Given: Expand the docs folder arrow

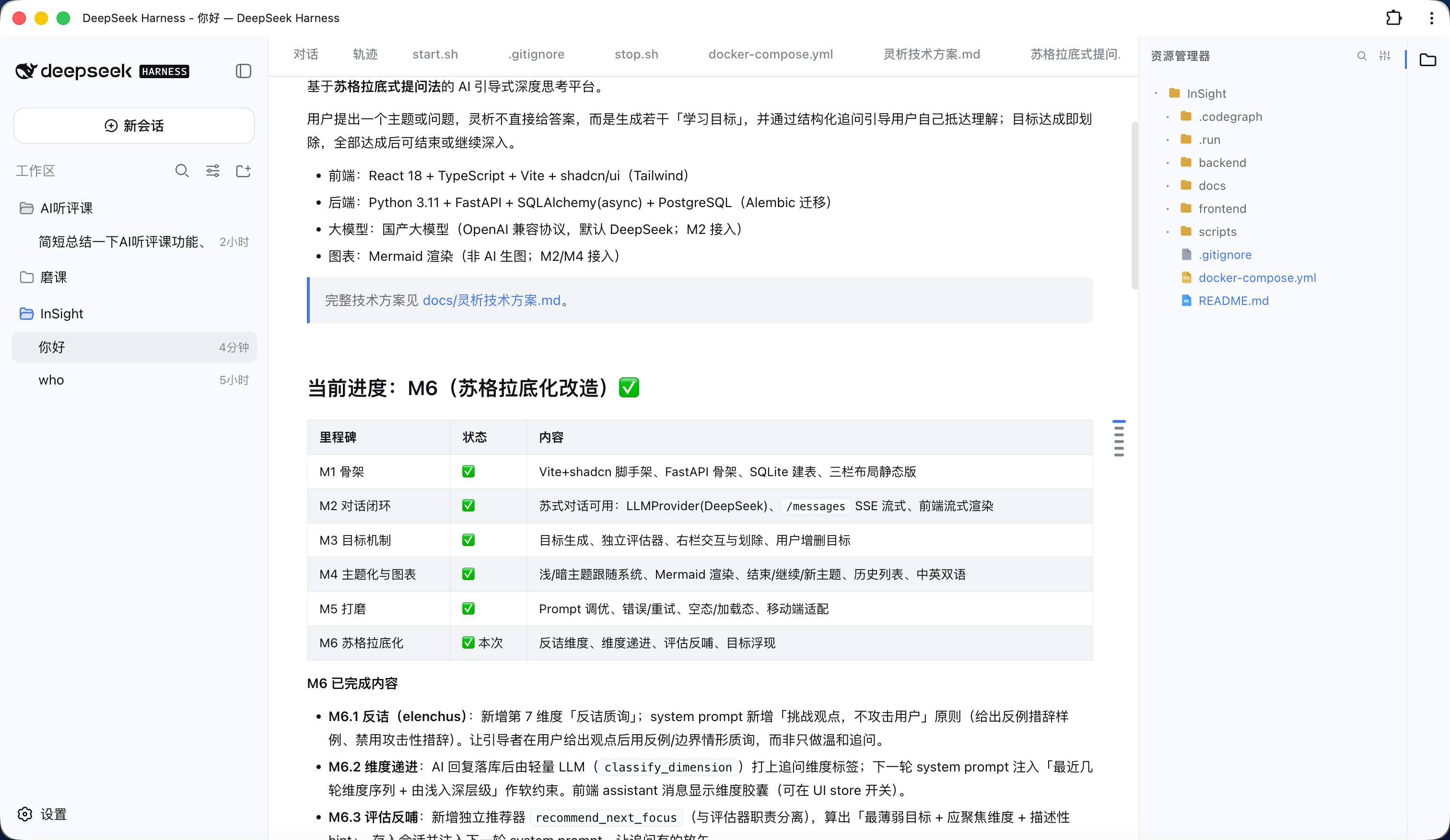Looking at the screenshot, I should (1168, 186).
